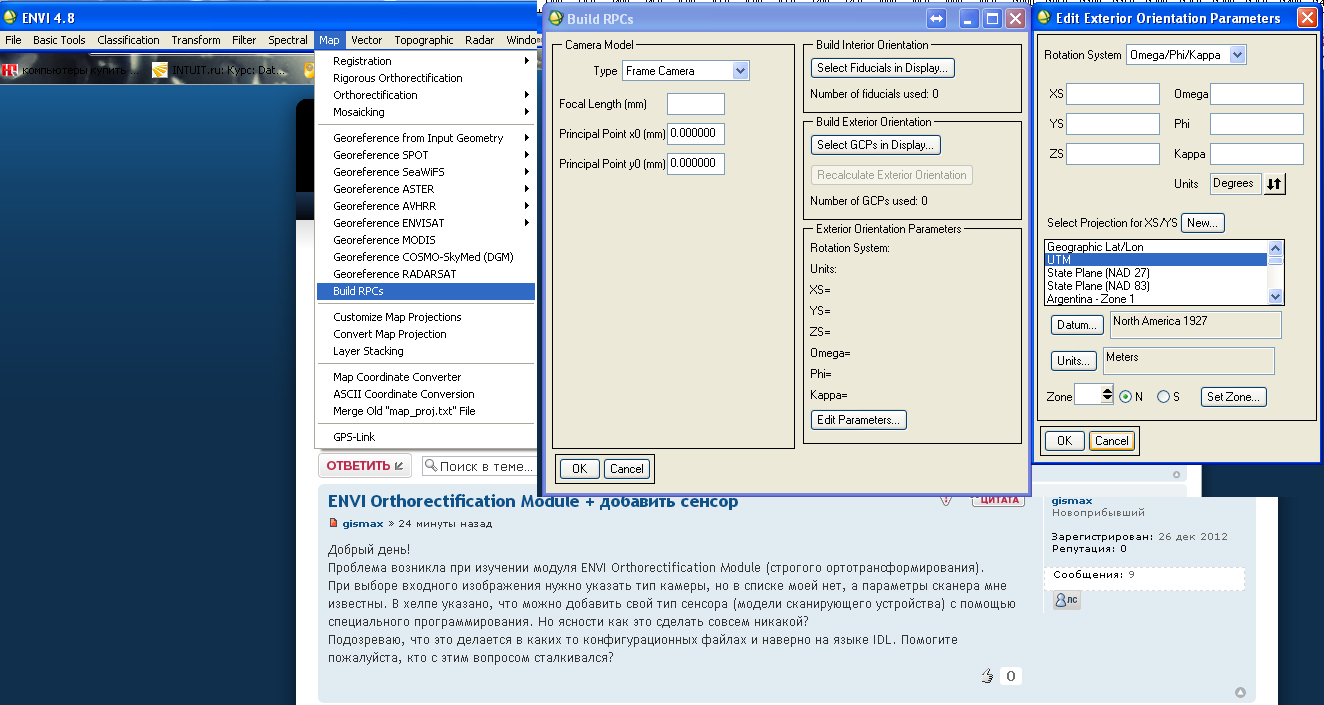Click Select GCPs in Display button
The image size is (1324, 705).
pyautogui.click(x=875, y=145)
